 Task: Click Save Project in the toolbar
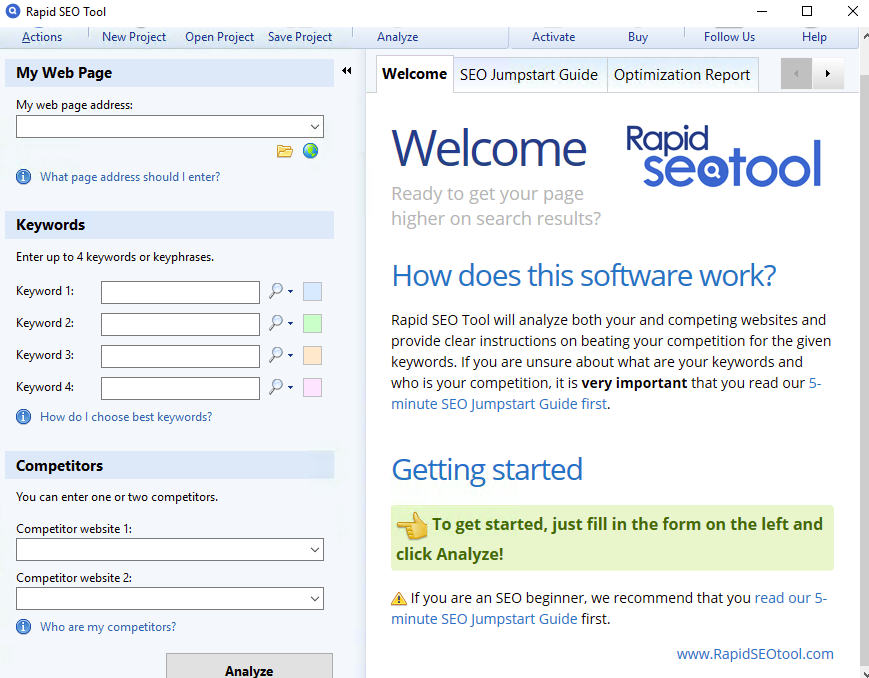point(300,37)
